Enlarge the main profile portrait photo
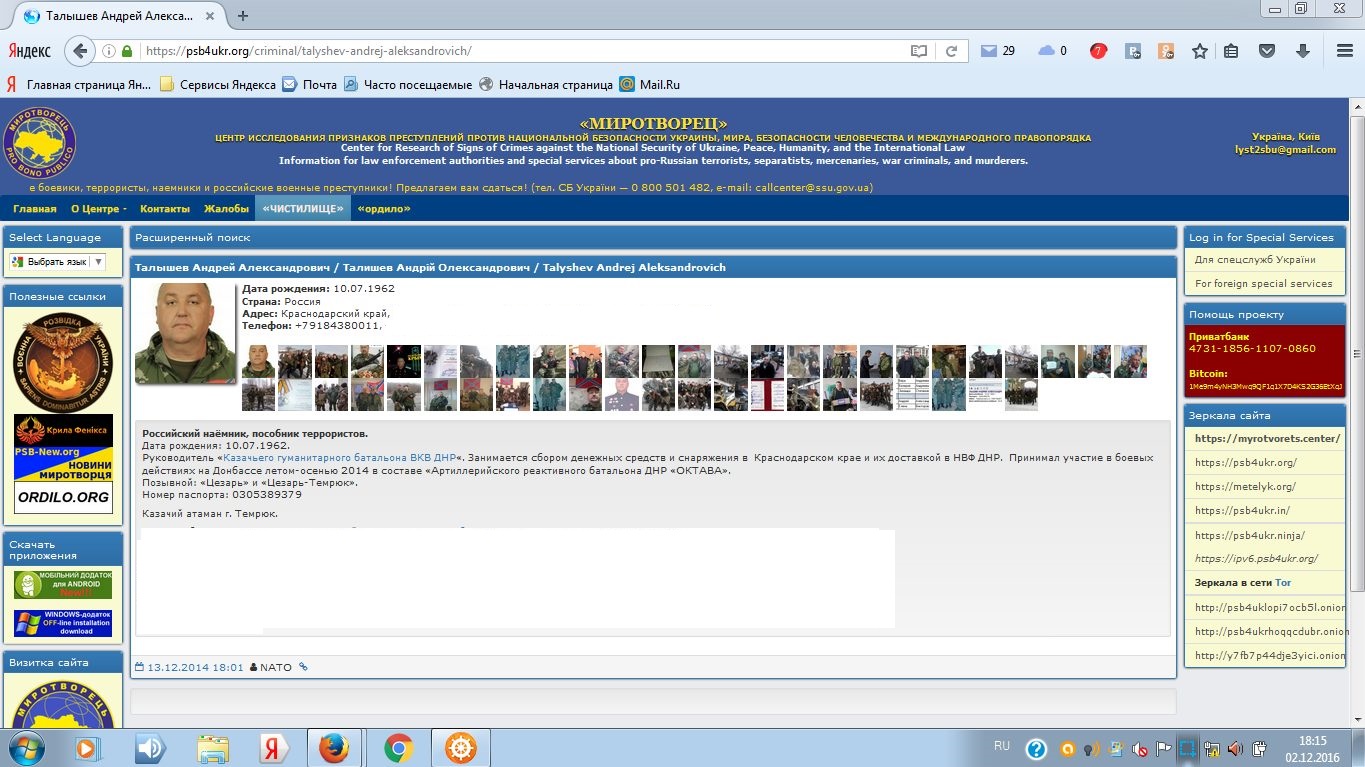1365x767 pixels. tap(186, 333)
